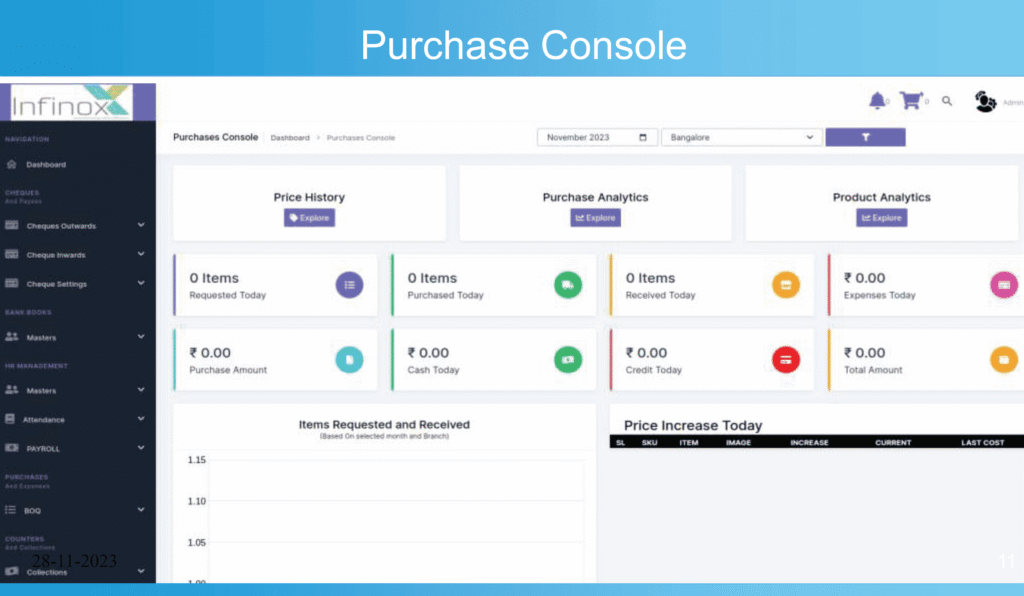
Task: Open the Bangalore branch dropdown
Action: pyautogui.click(x=741, y=137)
